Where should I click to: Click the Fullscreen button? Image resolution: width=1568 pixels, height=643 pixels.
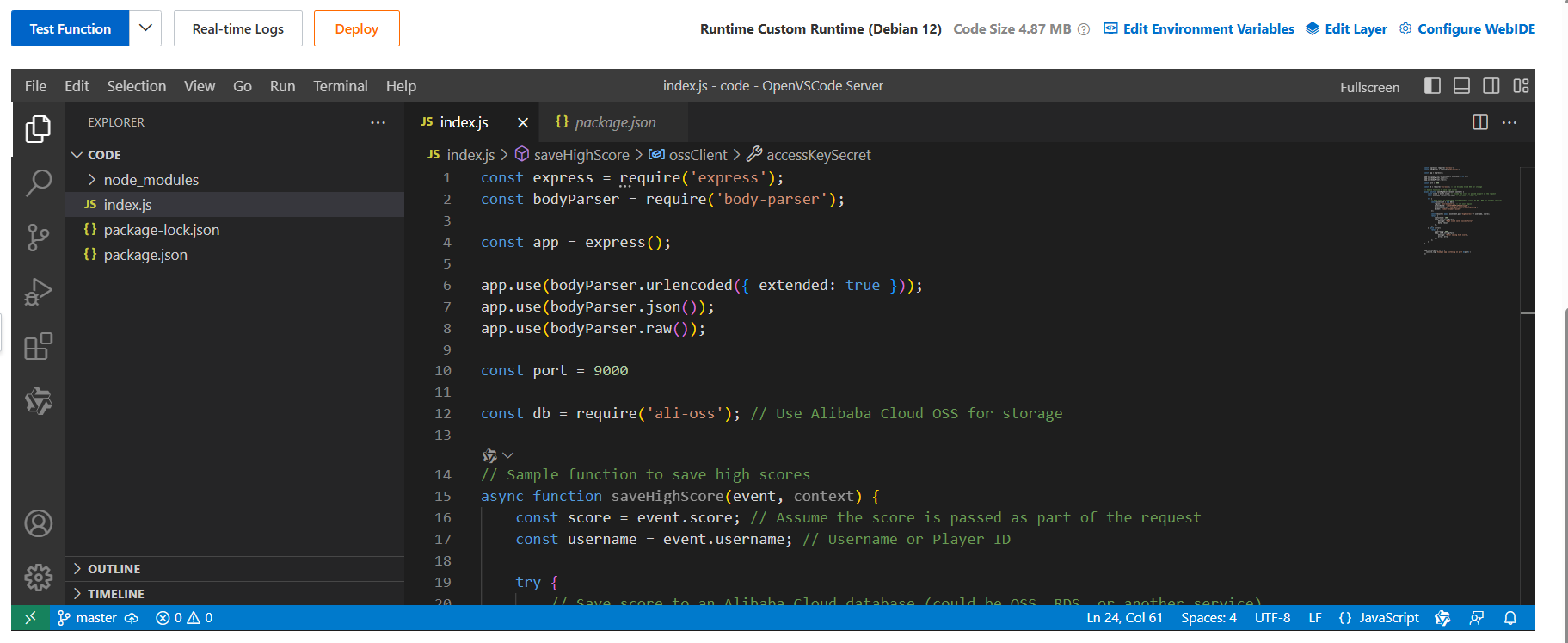[x=1369, y=87]
